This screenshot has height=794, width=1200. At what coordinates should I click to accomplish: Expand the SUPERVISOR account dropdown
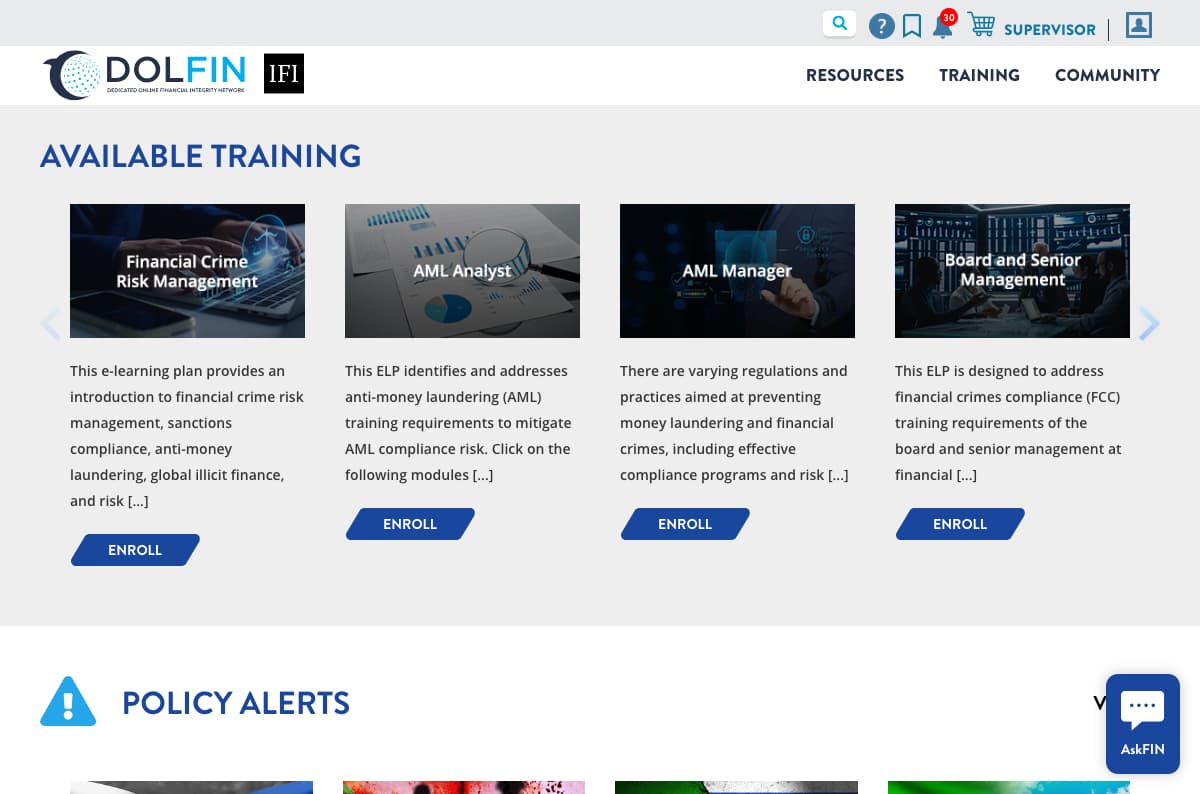click(x=1050, y=29)
